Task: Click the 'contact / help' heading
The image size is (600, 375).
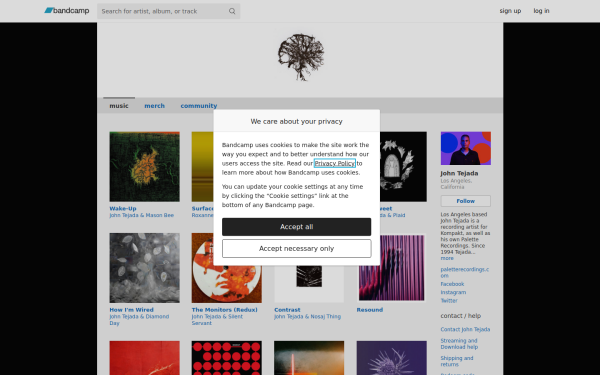Action: (x=460, y=316)
